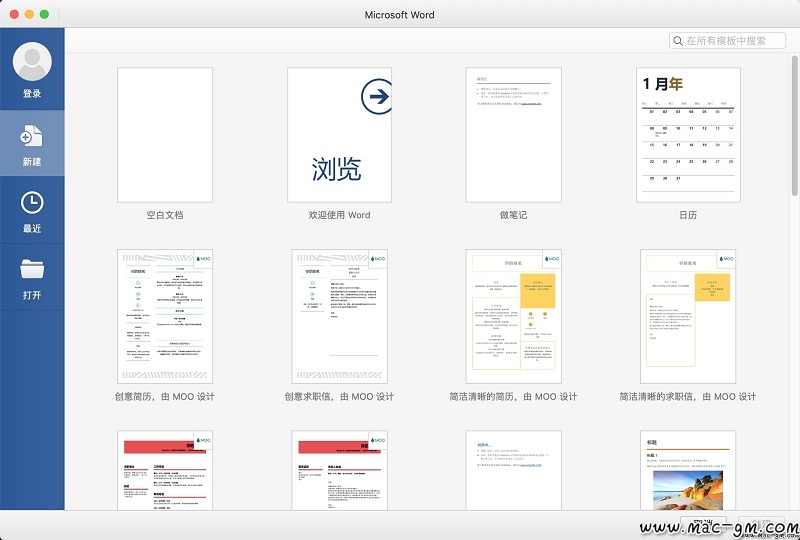Click the MOO logo on 创意简历 thumbnail

pyautogui.click(x=203, y=259)
